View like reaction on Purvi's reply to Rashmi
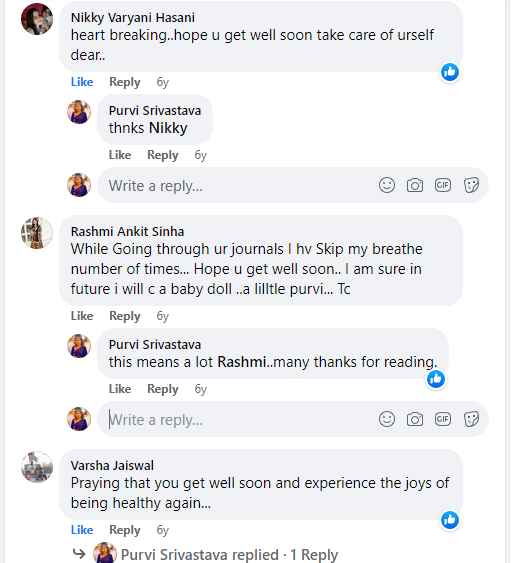Image resolution: width=511 pixels, height=563 pixels. [436, 379]
